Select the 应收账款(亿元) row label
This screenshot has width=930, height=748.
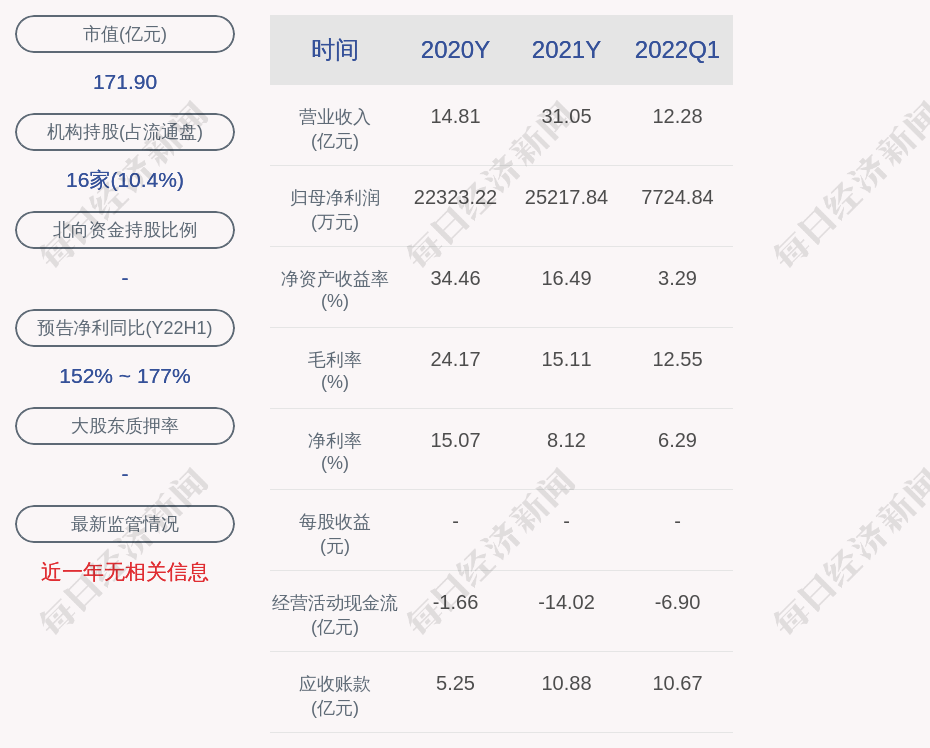pyautogui.click(x=335, y=696)
